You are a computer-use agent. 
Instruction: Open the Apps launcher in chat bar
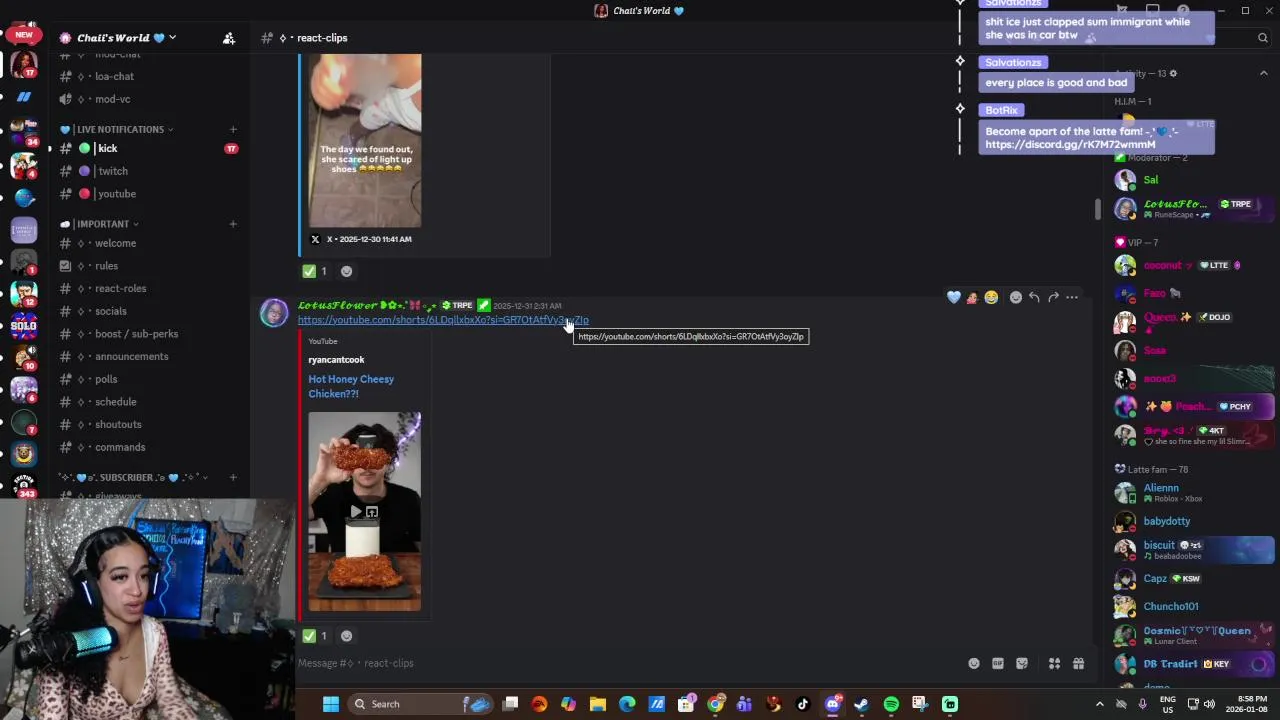[x=1054, y=663]
